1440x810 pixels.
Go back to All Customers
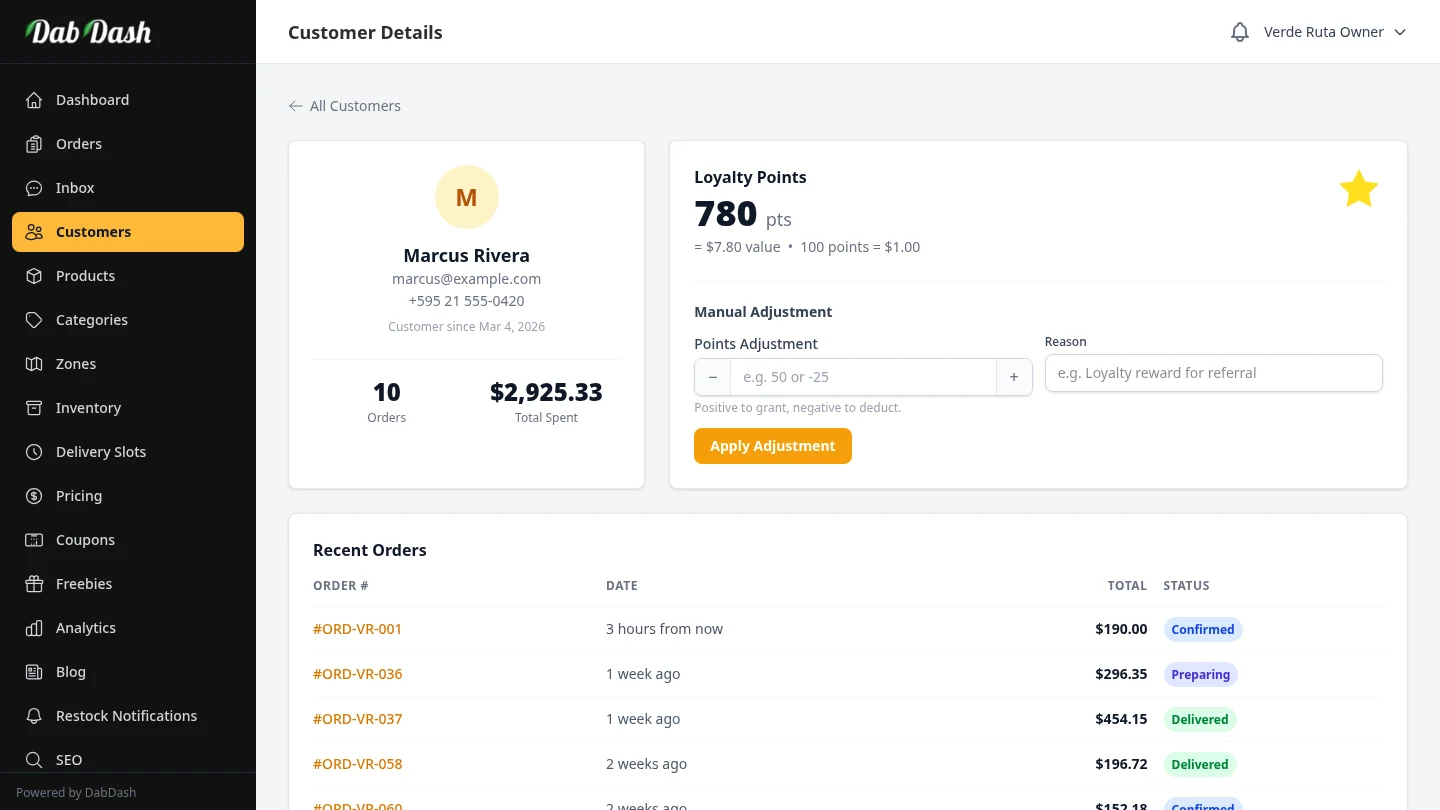click(x=345, y=106)
